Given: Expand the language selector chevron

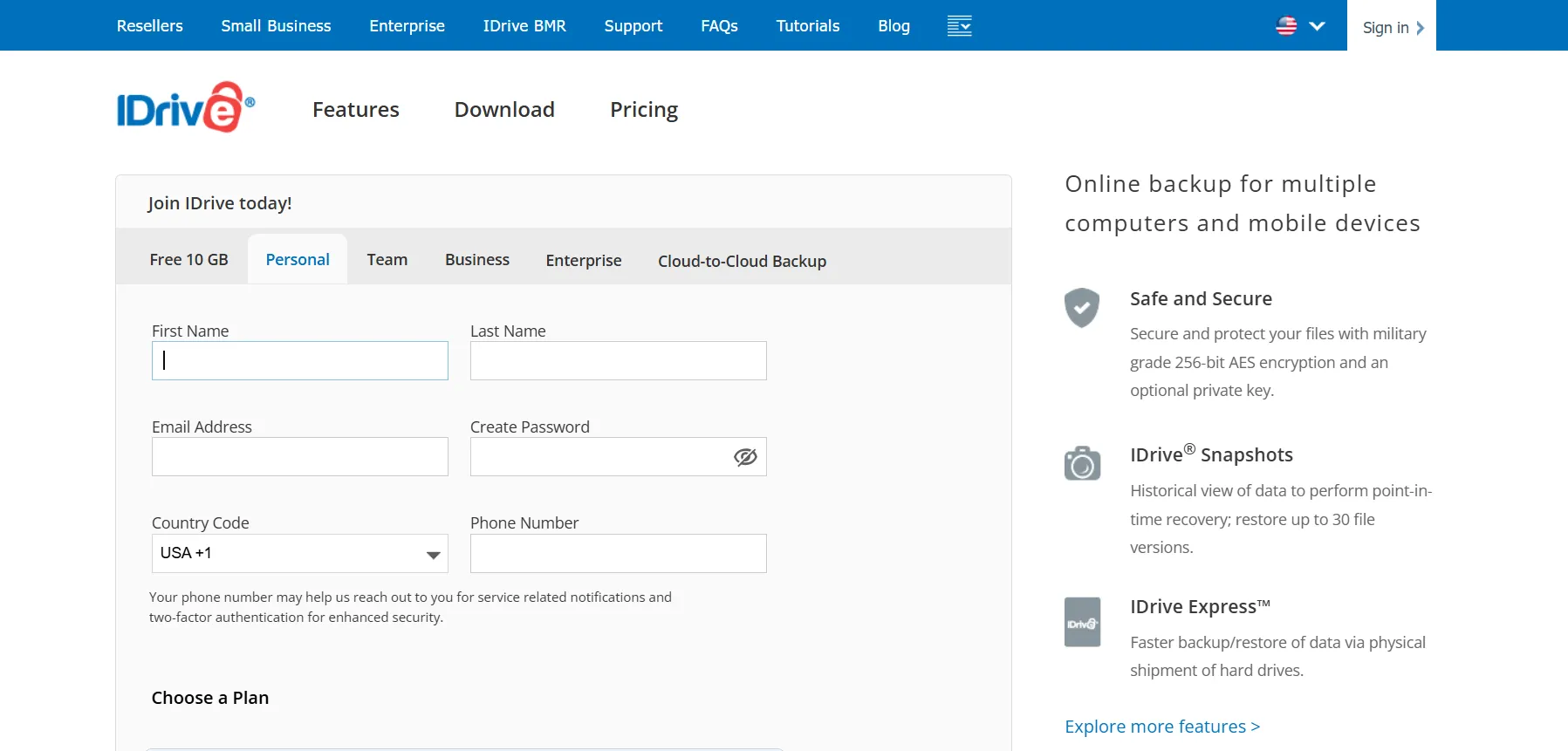Looking at the screenshot, I should click(1318, 26).
